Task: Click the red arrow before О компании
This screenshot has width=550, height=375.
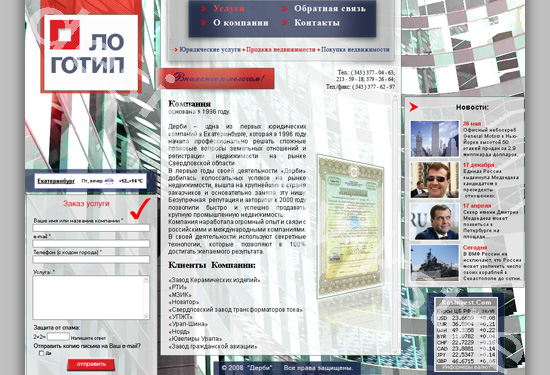Action: coord(203,23)
